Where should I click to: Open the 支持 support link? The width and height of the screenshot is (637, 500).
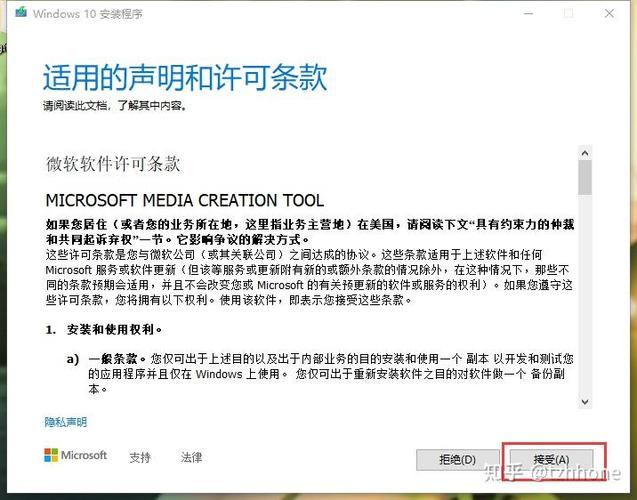click(140, 458)
